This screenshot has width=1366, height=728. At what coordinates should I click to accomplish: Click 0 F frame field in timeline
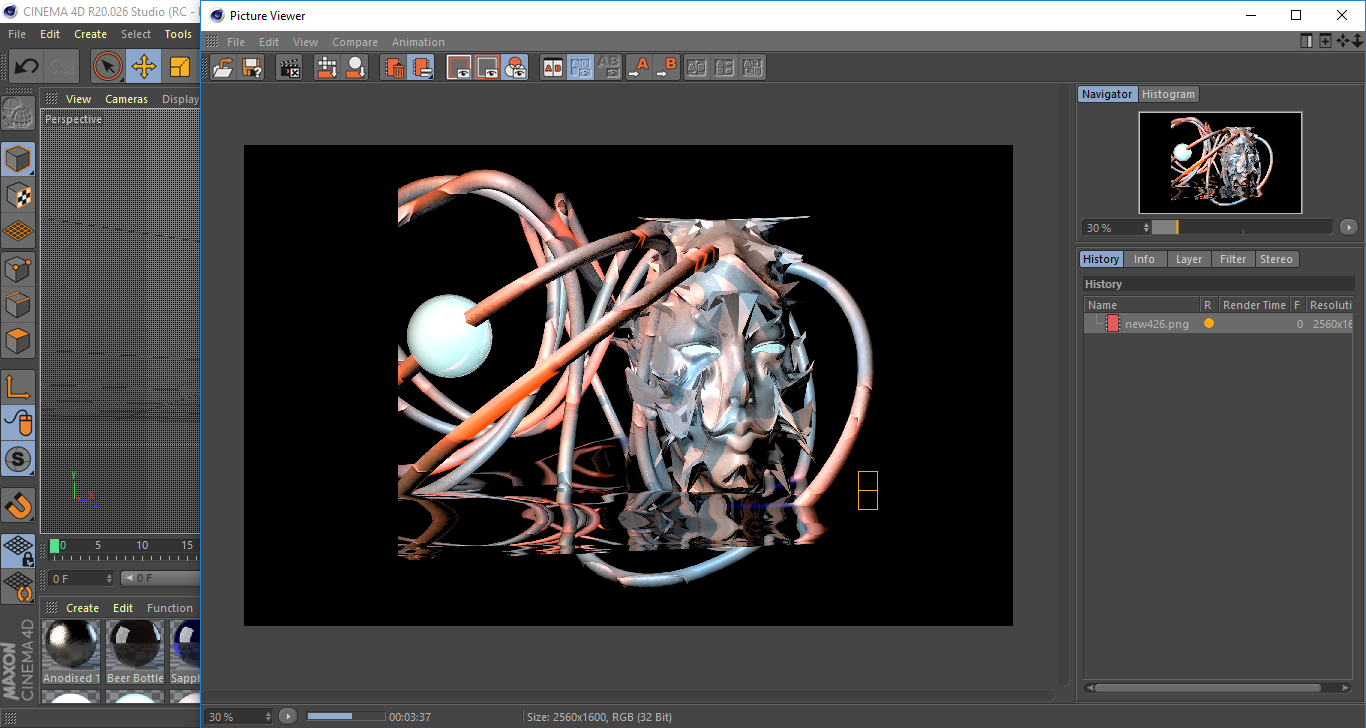click(x=81, y=578)
